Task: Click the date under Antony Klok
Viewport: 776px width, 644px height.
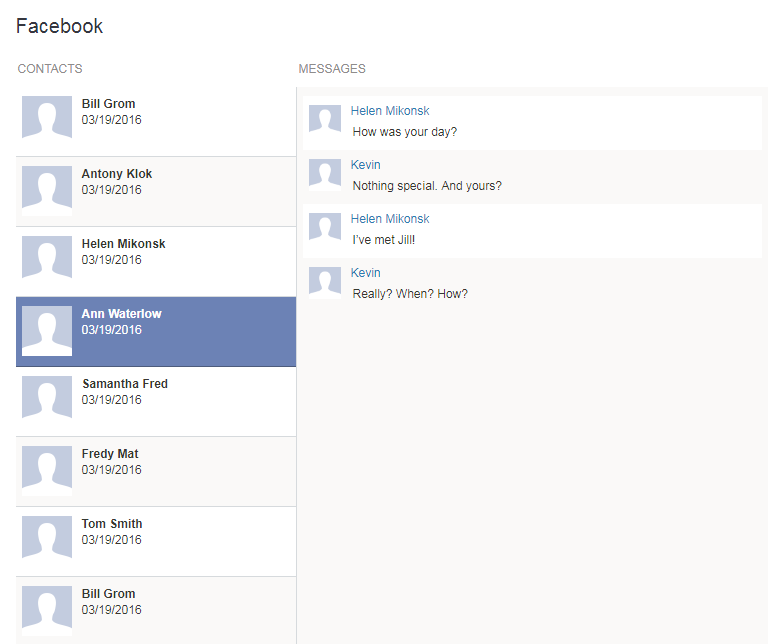Action: 111,190
